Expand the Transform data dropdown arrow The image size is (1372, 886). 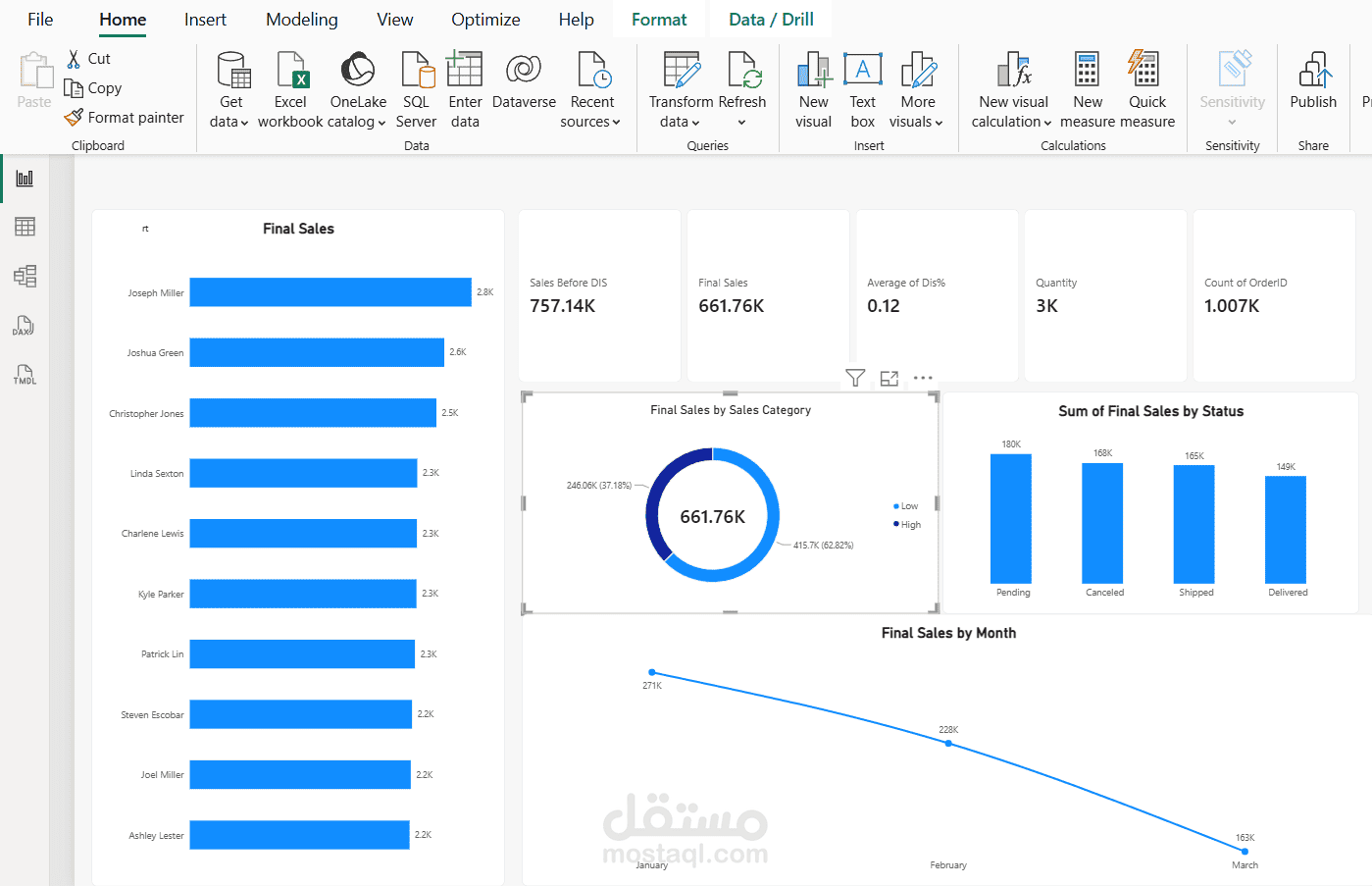click(695, 123)
